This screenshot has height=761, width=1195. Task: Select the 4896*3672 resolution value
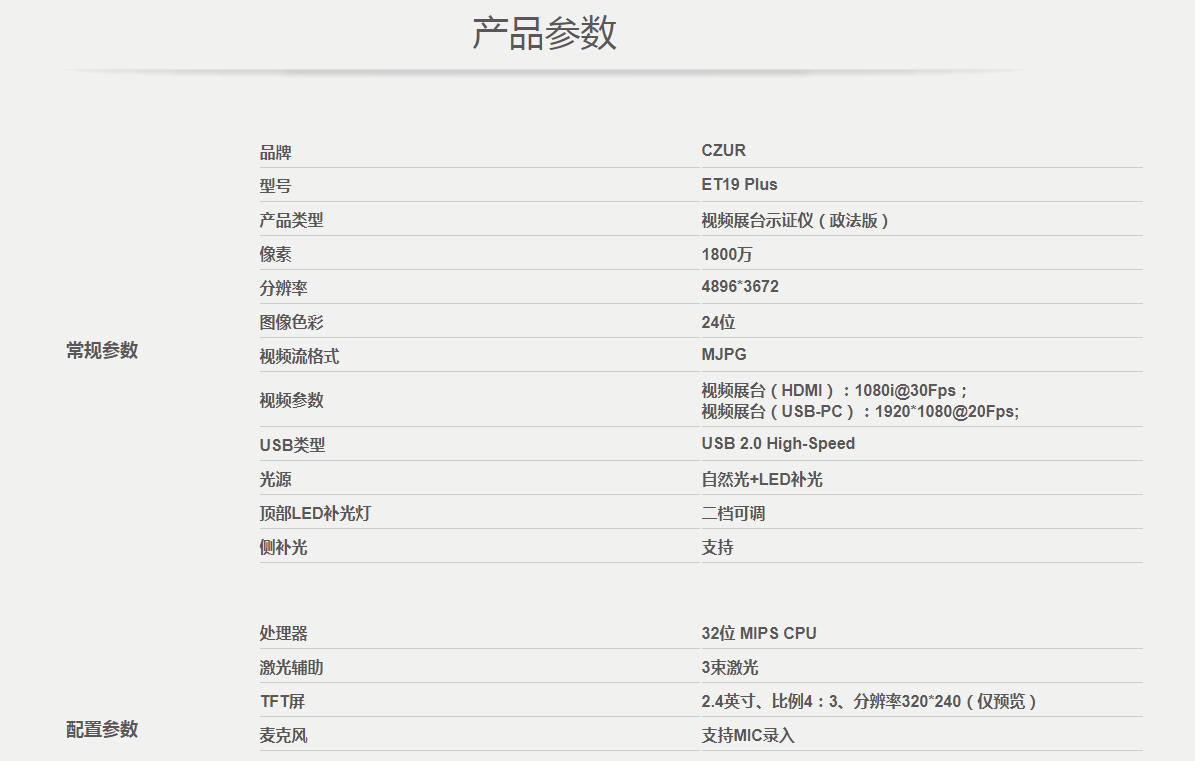coord(740,286)
